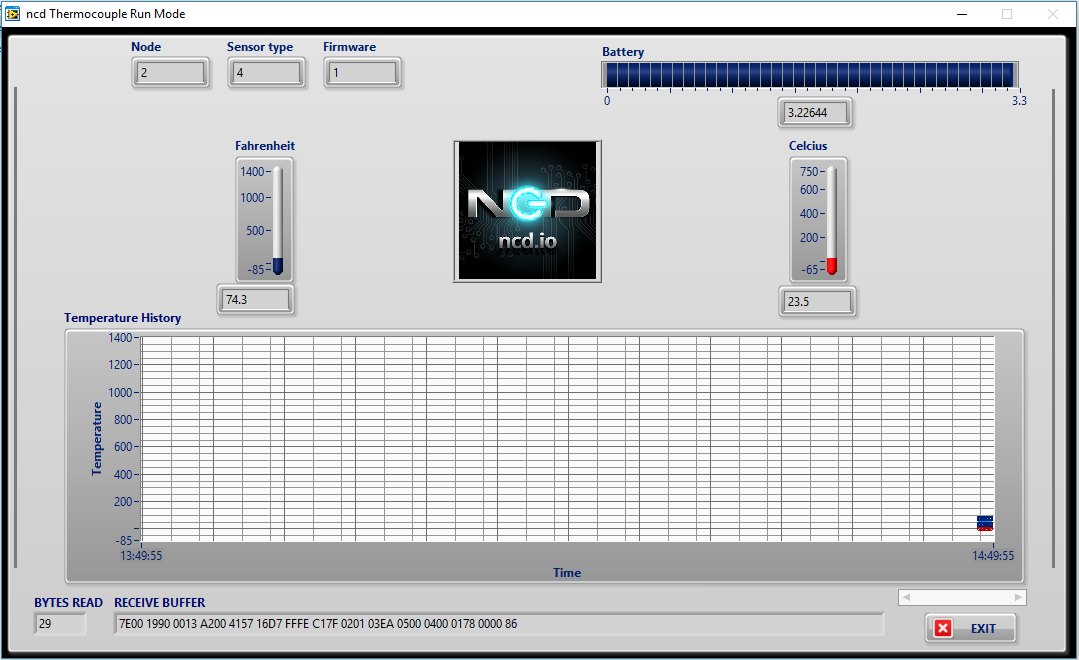The width and height of the screenshot is (1079, 660).
Task: Click the red X icon on EXIT
Action: pos(943,628)
